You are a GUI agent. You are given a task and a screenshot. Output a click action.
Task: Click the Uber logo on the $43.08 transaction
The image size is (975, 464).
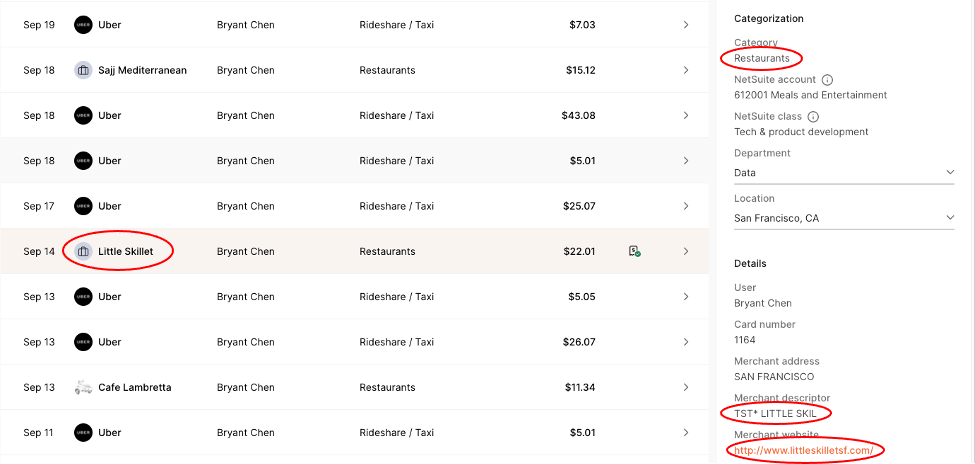pyautogui.click(x=83, y=116)
